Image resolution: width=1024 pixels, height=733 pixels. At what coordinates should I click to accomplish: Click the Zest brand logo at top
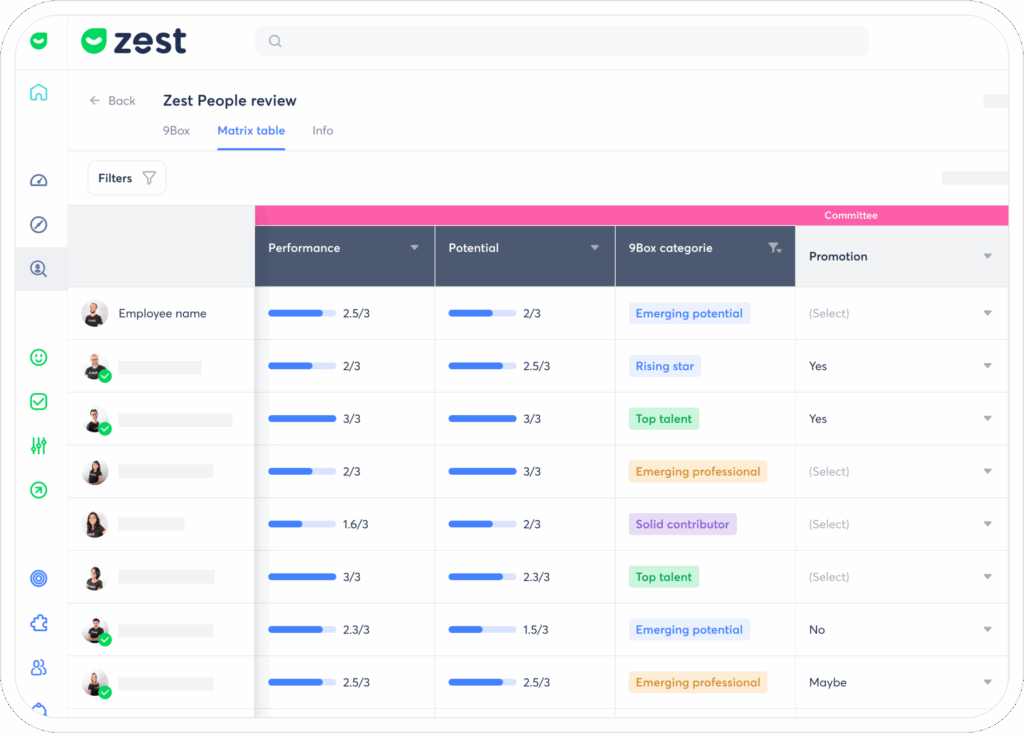coord(134,41)
